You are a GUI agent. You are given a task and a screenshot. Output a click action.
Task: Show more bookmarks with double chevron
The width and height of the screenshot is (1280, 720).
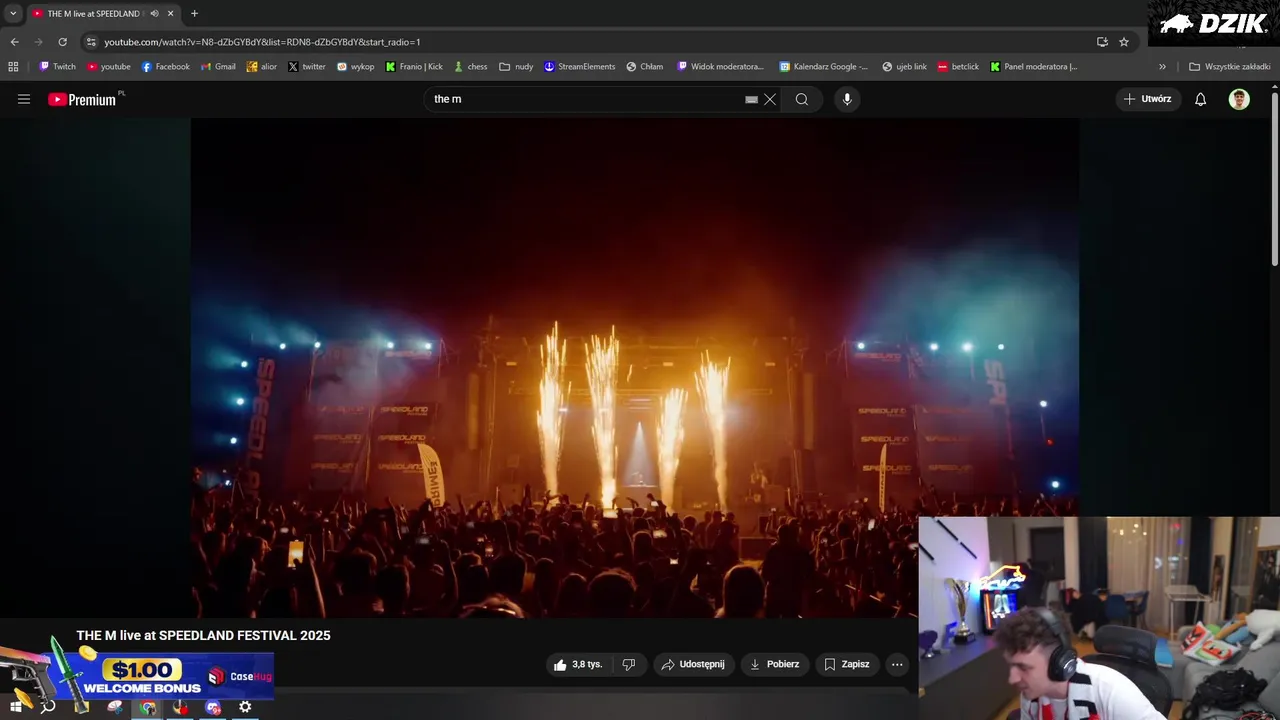1162,67
